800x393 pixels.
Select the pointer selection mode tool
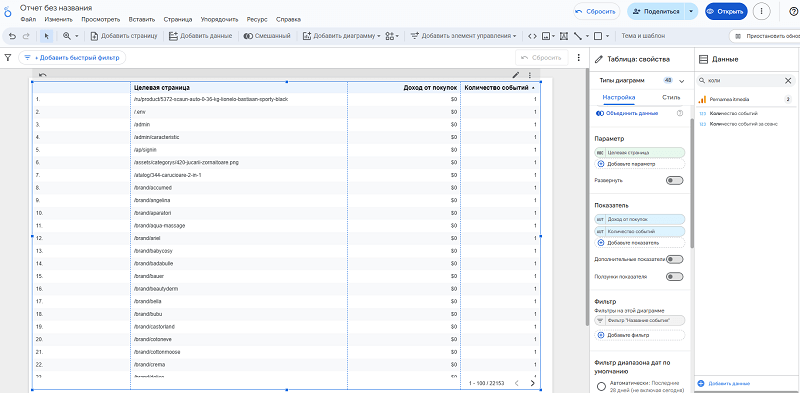click(x=46, y=36)
